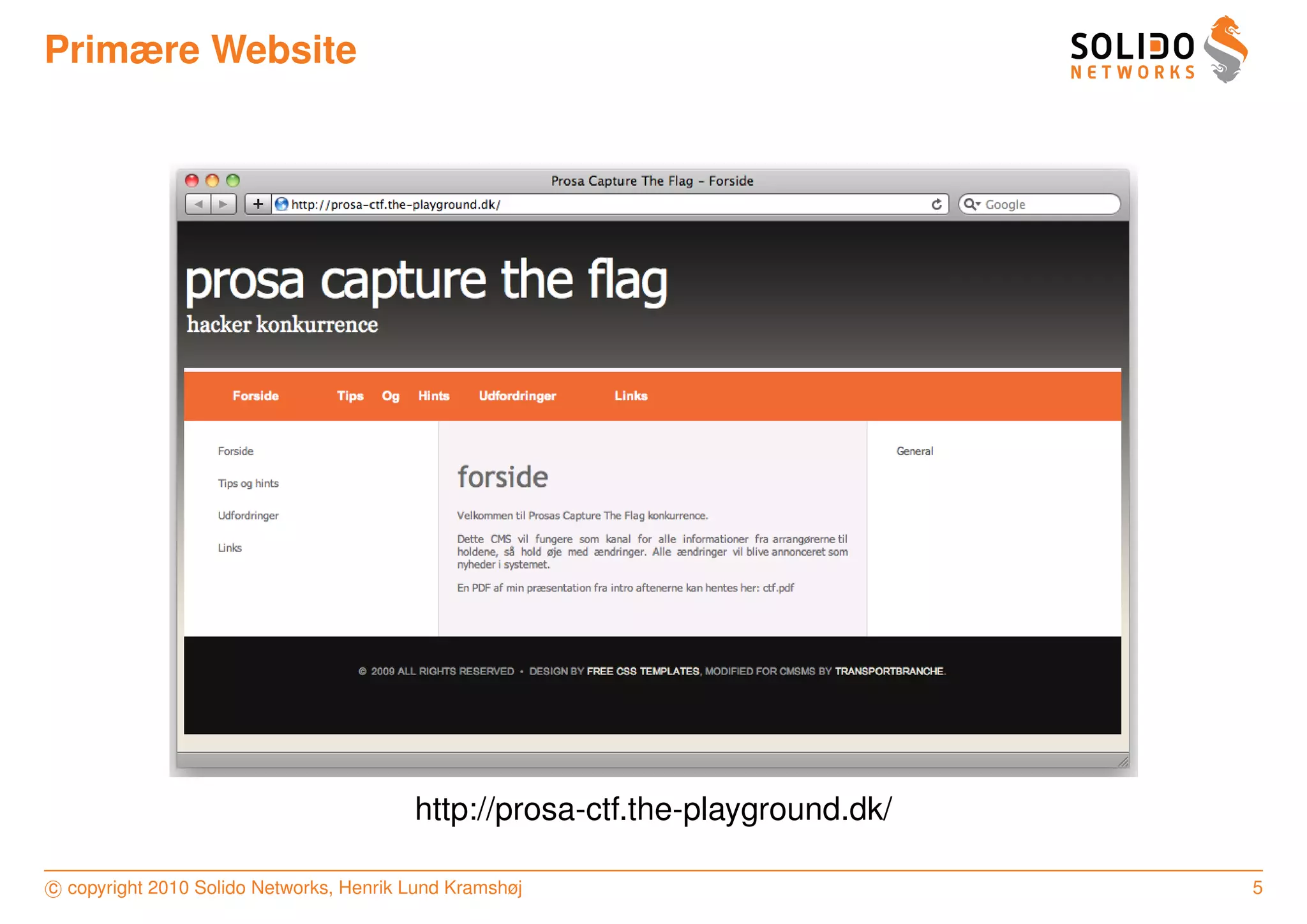The image size is (1307, 924).
Task: Click the General heading in right column
Action: pyautogui.click(x=915, y=451)
